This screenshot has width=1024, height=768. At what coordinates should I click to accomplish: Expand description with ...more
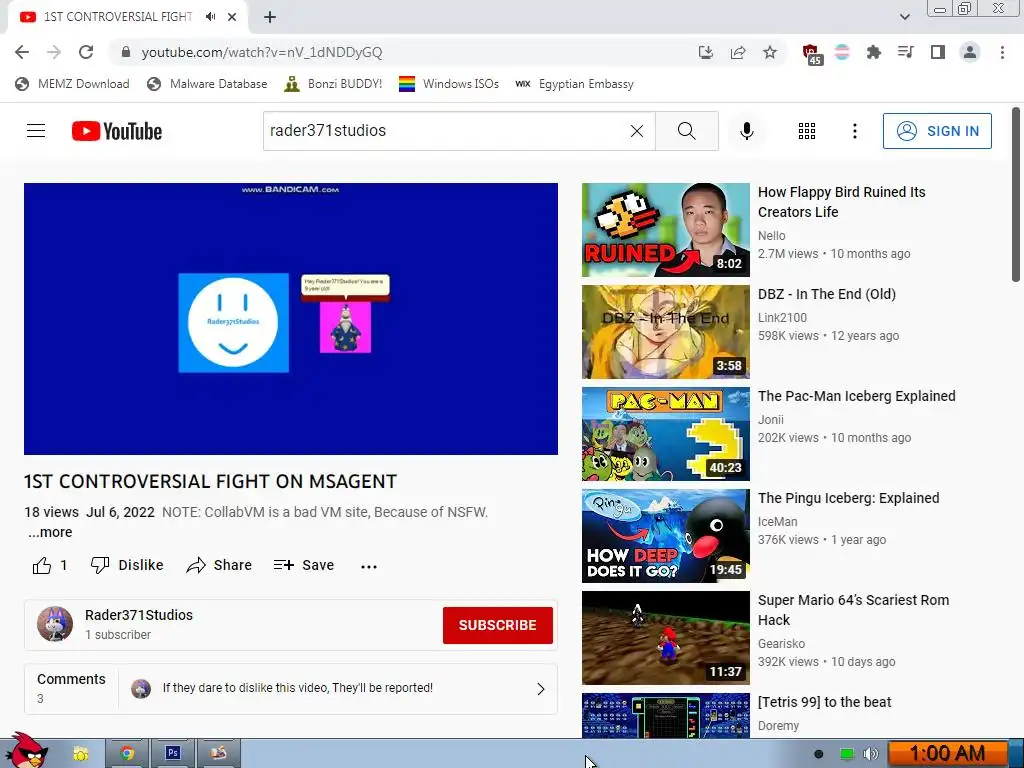50,532
